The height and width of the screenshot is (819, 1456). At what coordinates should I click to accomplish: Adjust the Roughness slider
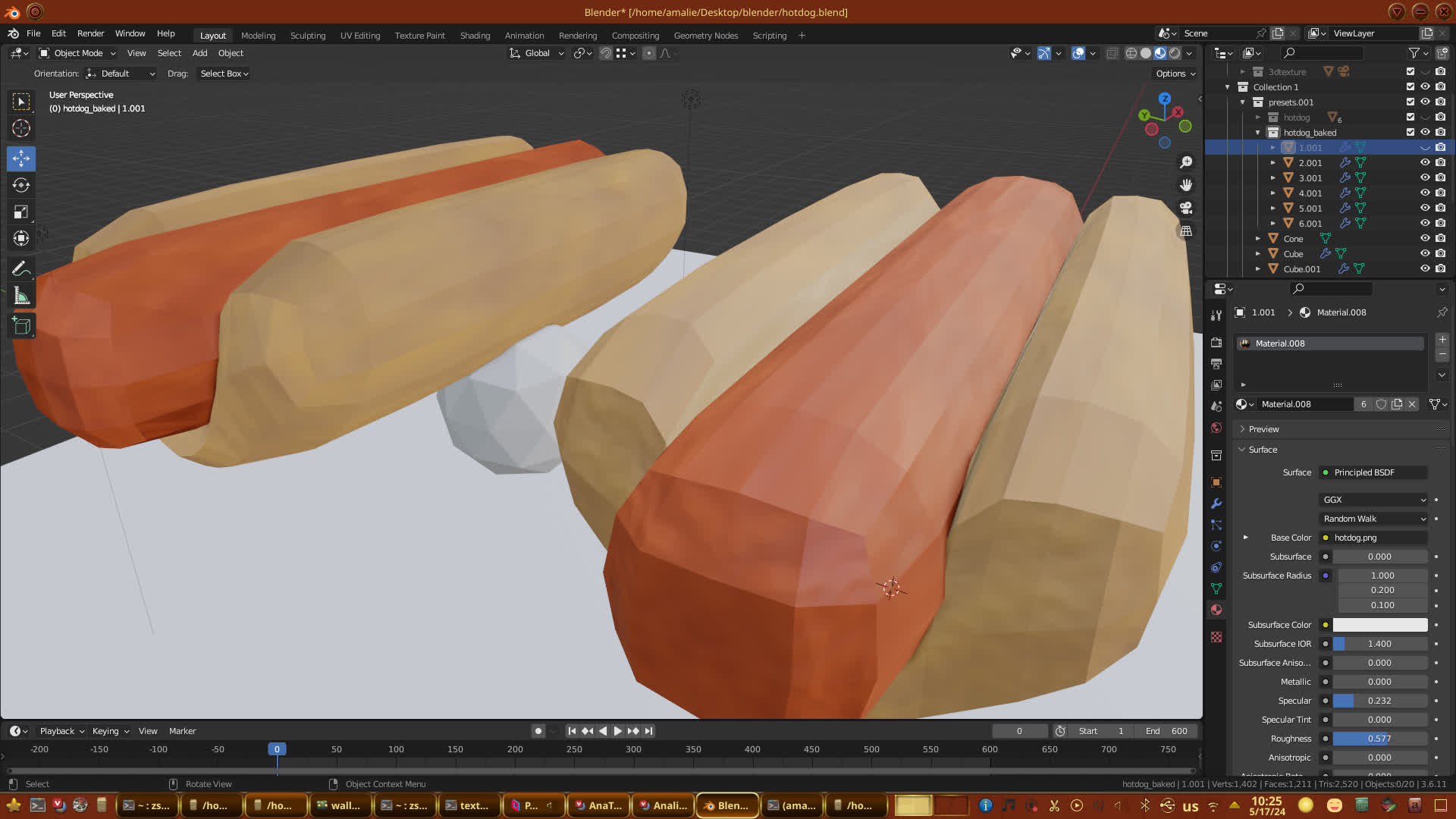pos(1379,739)
